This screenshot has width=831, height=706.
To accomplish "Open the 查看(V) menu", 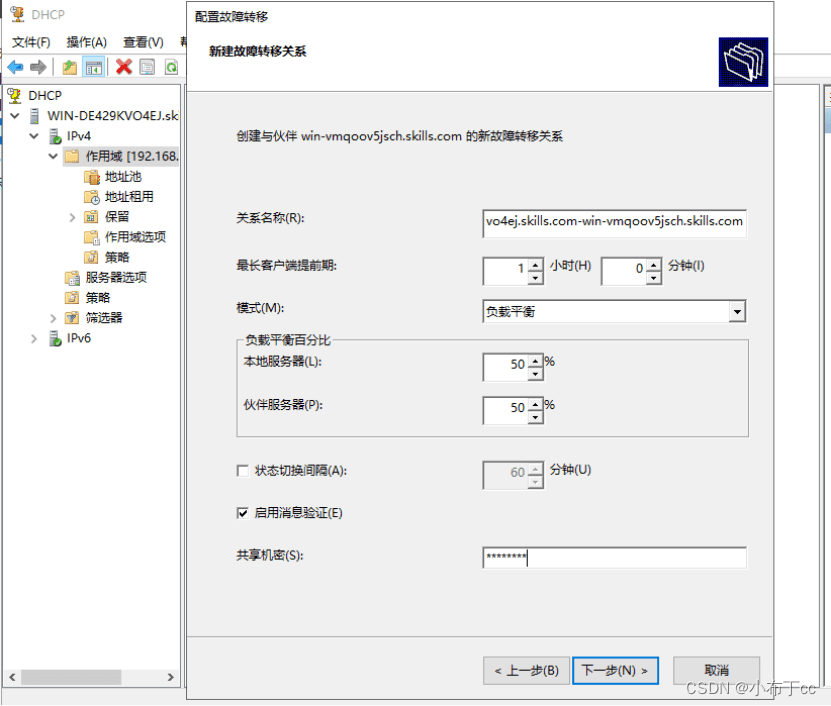I will coord(142,42).
